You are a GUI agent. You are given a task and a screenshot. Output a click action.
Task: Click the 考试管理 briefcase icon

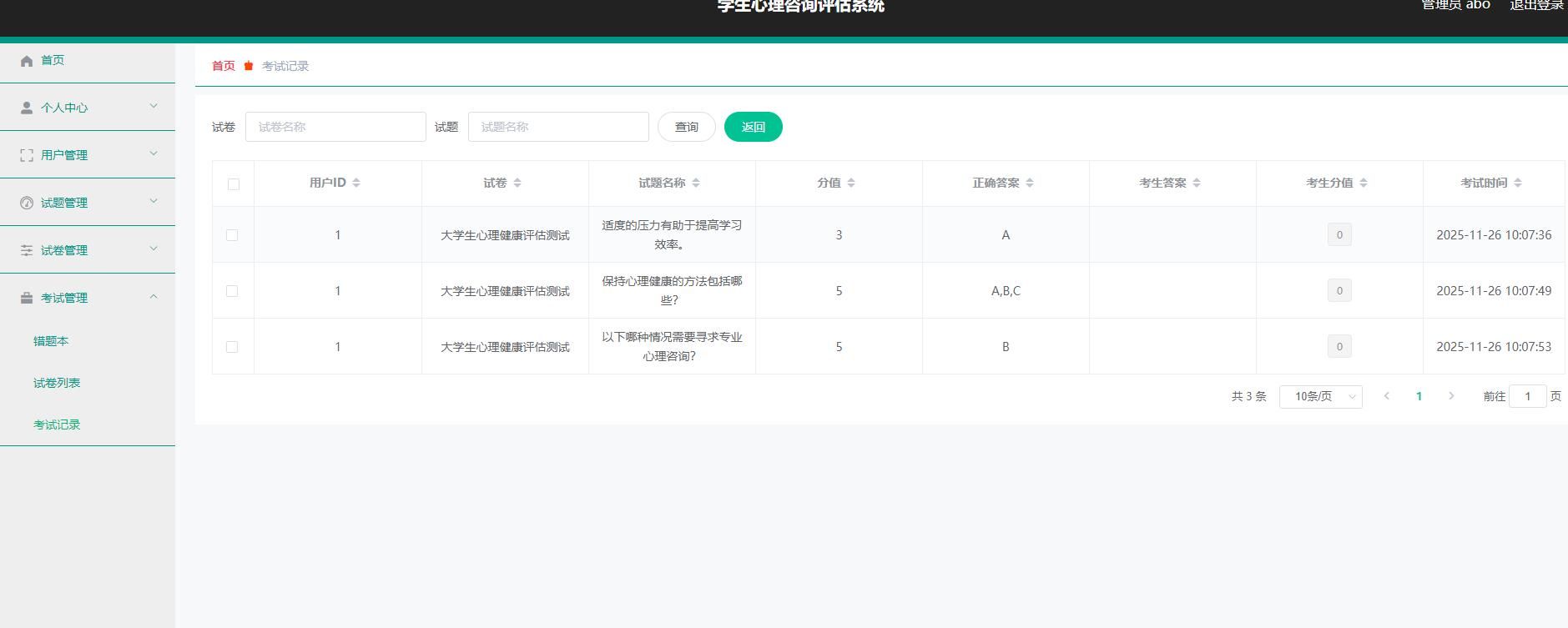click(27, 298)
